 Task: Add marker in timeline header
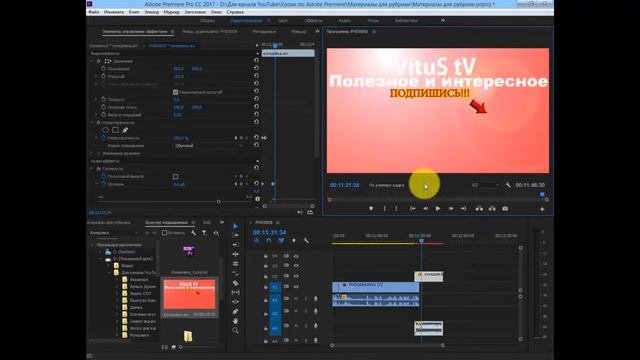pos(293,241)
